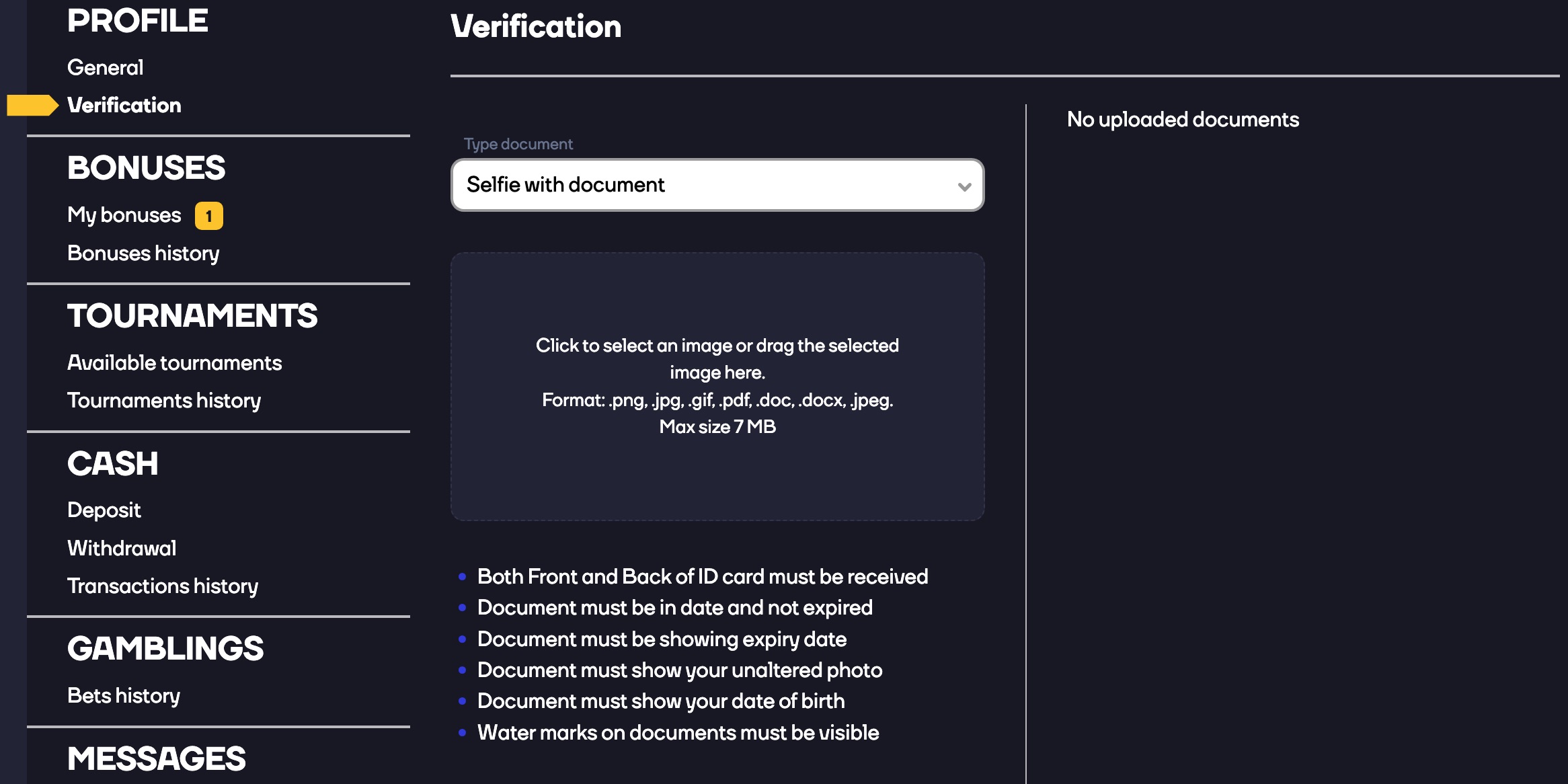Click the Tournaments history icon
The height and width of the screenshot is (784, 1568).
pos(163,400)
